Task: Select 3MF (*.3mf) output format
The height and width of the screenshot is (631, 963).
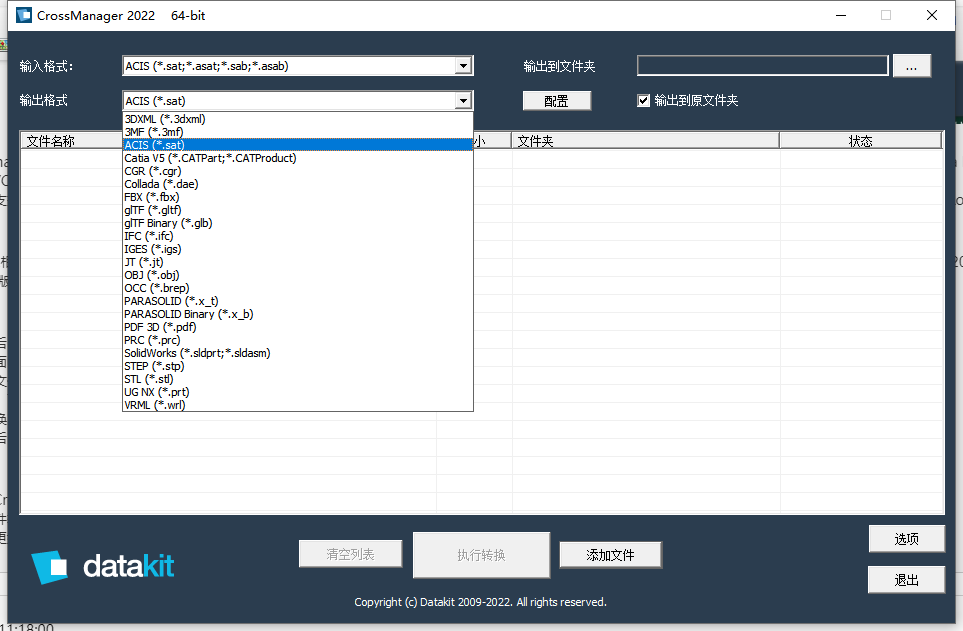Action: point(298,132)
